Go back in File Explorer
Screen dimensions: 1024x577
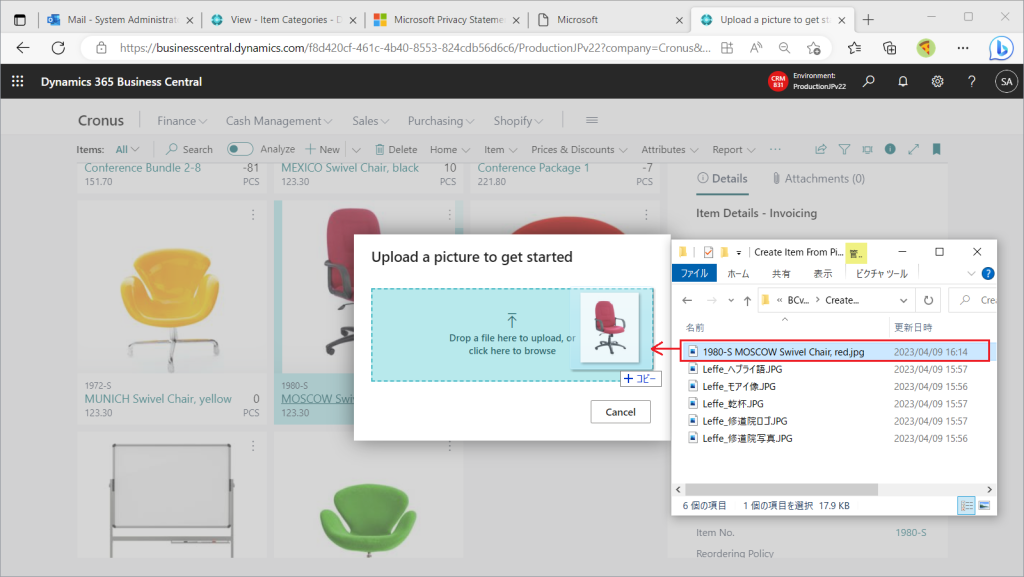[687, 300]
